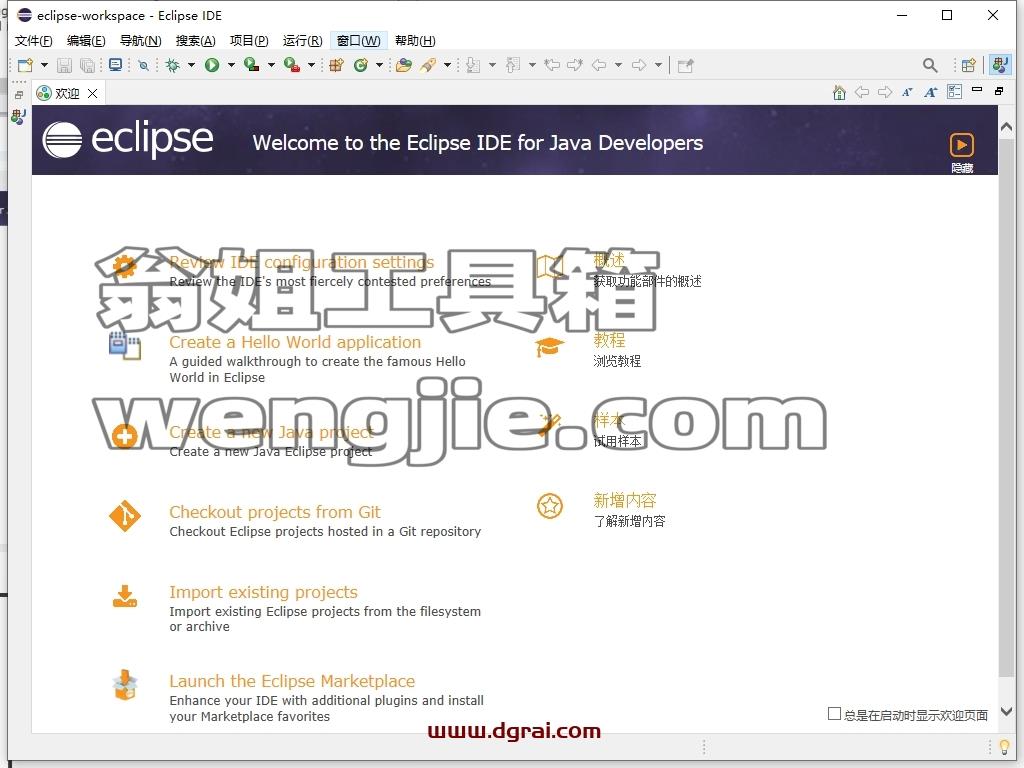This screenshot has height=768, width=1024.
Task: Click the Open Type folder icon
Action: click(404, 65)
